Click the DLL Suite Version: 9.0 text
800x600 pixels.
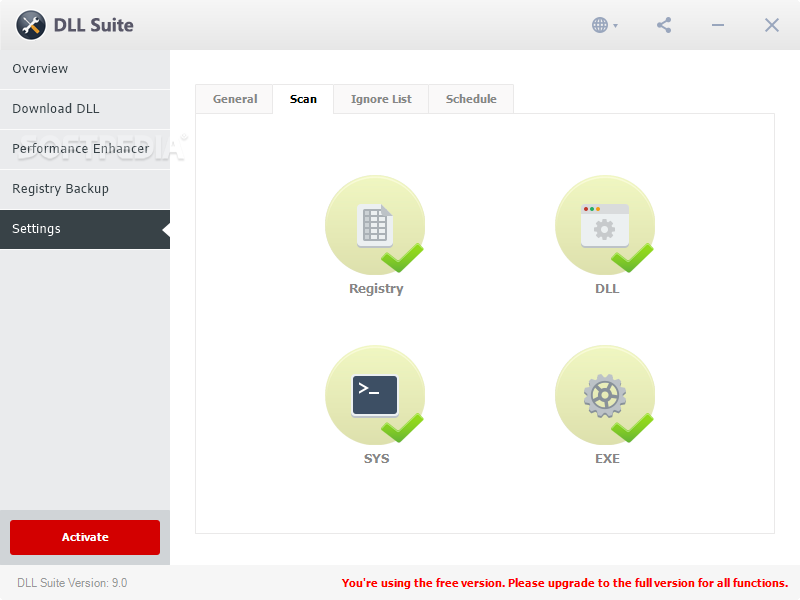(x=72, y=583)
